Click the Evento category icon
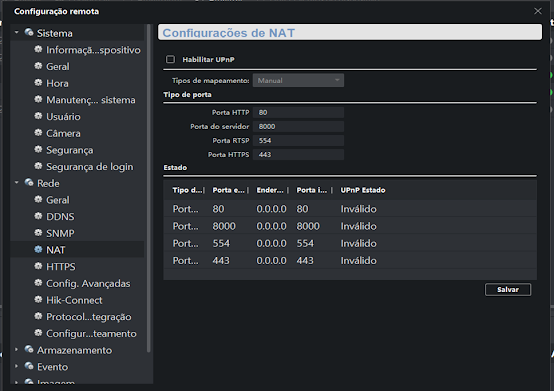Viewport: 554px width, 391px height. pos(29,366)
